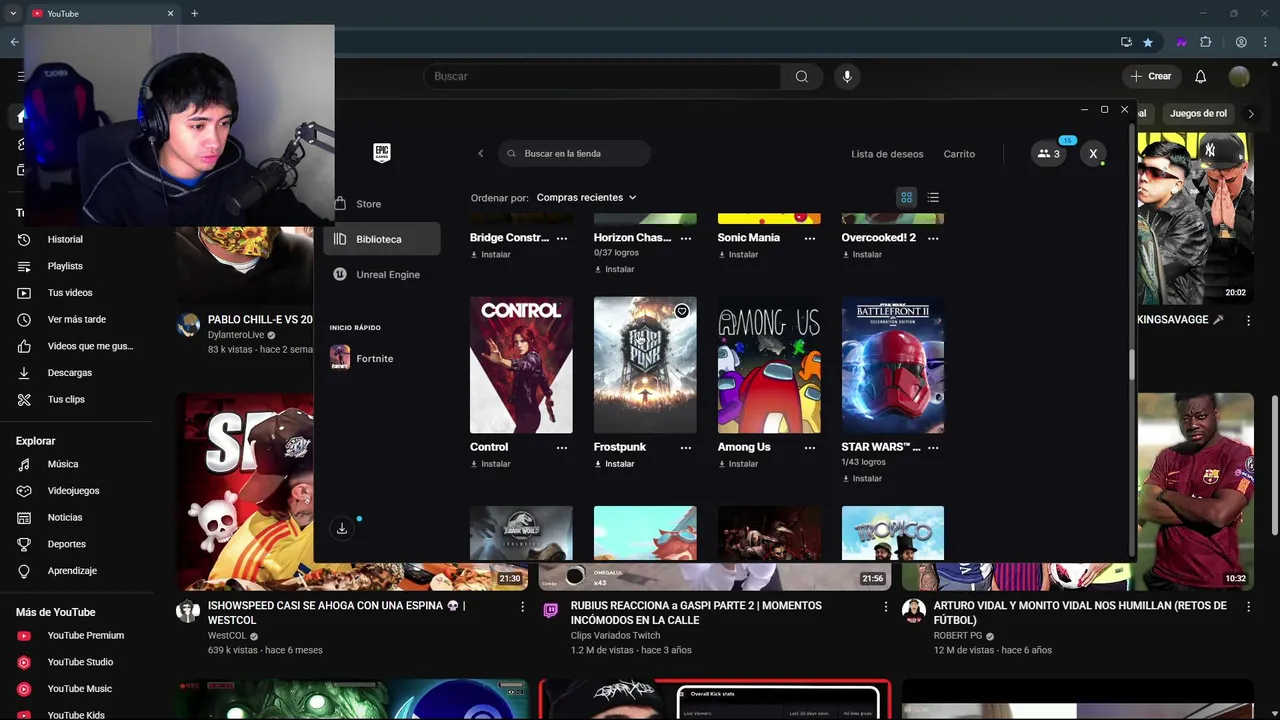Open Tropico cover thumbnail
The image size is (1280, 720).
click(893, 533)
